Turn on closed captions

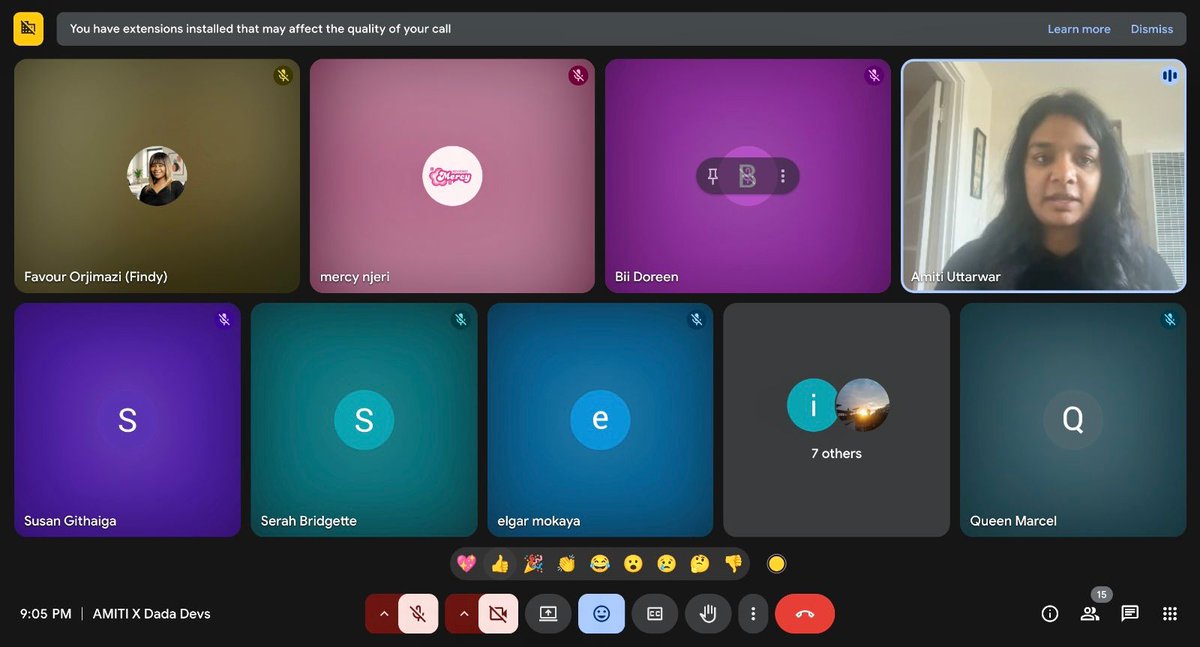coord(655,614)
